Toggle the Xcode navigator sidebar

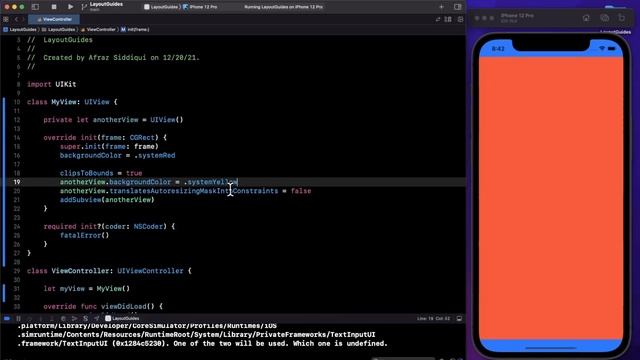pos(36,7)
